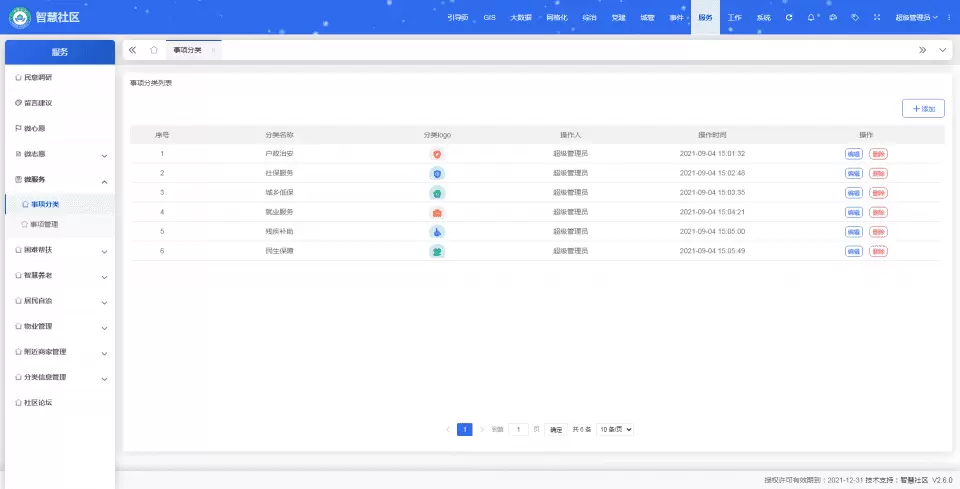Open 微心愿 in the sidebar
This screenshot has height=489, width=960.
[59, 129]
